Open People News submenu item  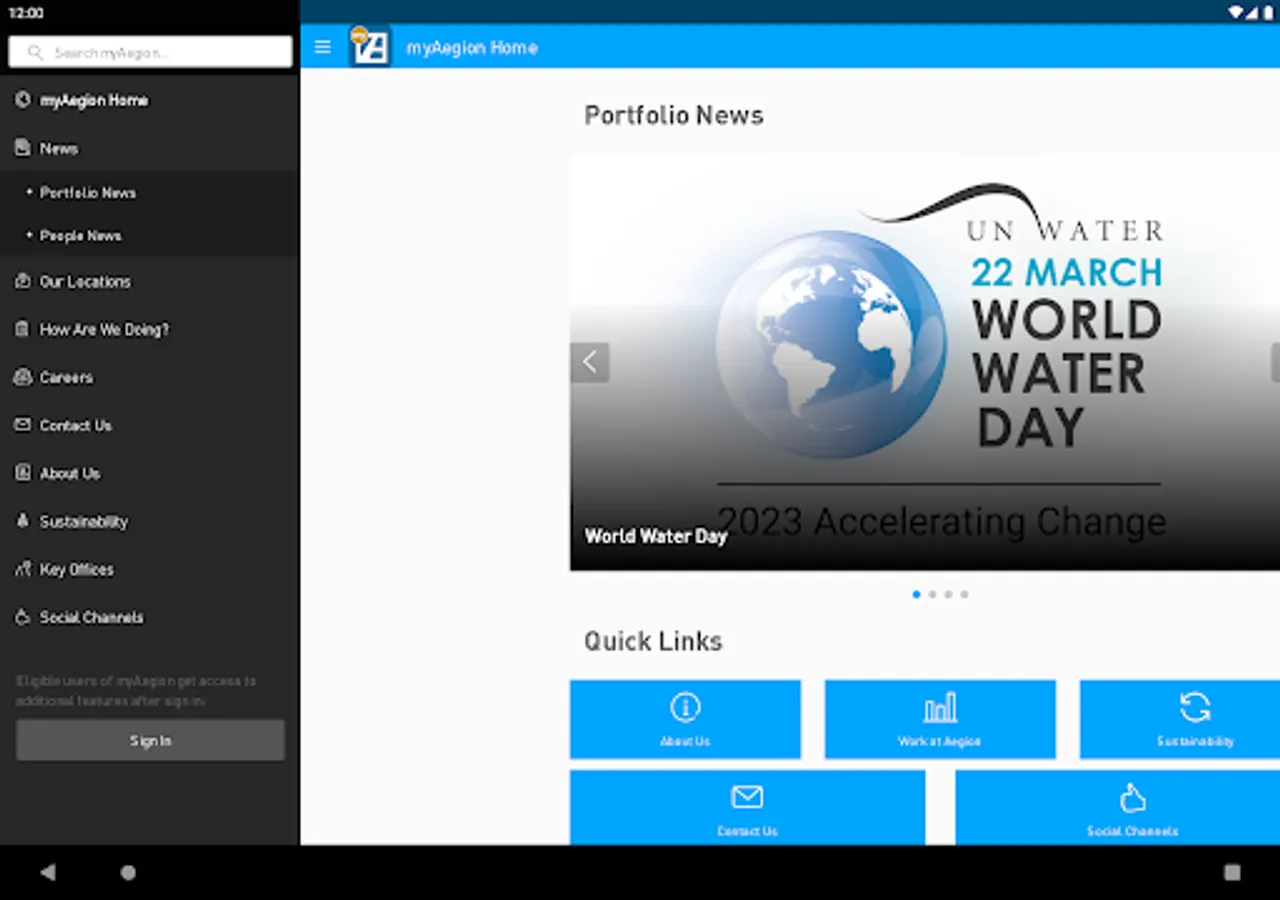point(150,236)
